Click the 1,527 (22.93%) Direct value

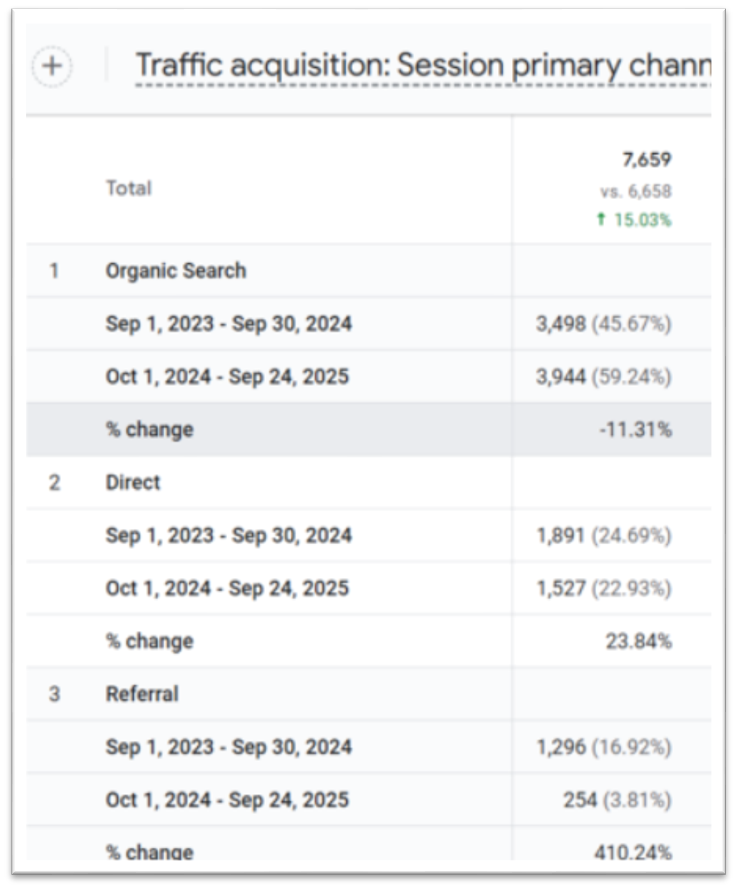(x=604, y=588)
